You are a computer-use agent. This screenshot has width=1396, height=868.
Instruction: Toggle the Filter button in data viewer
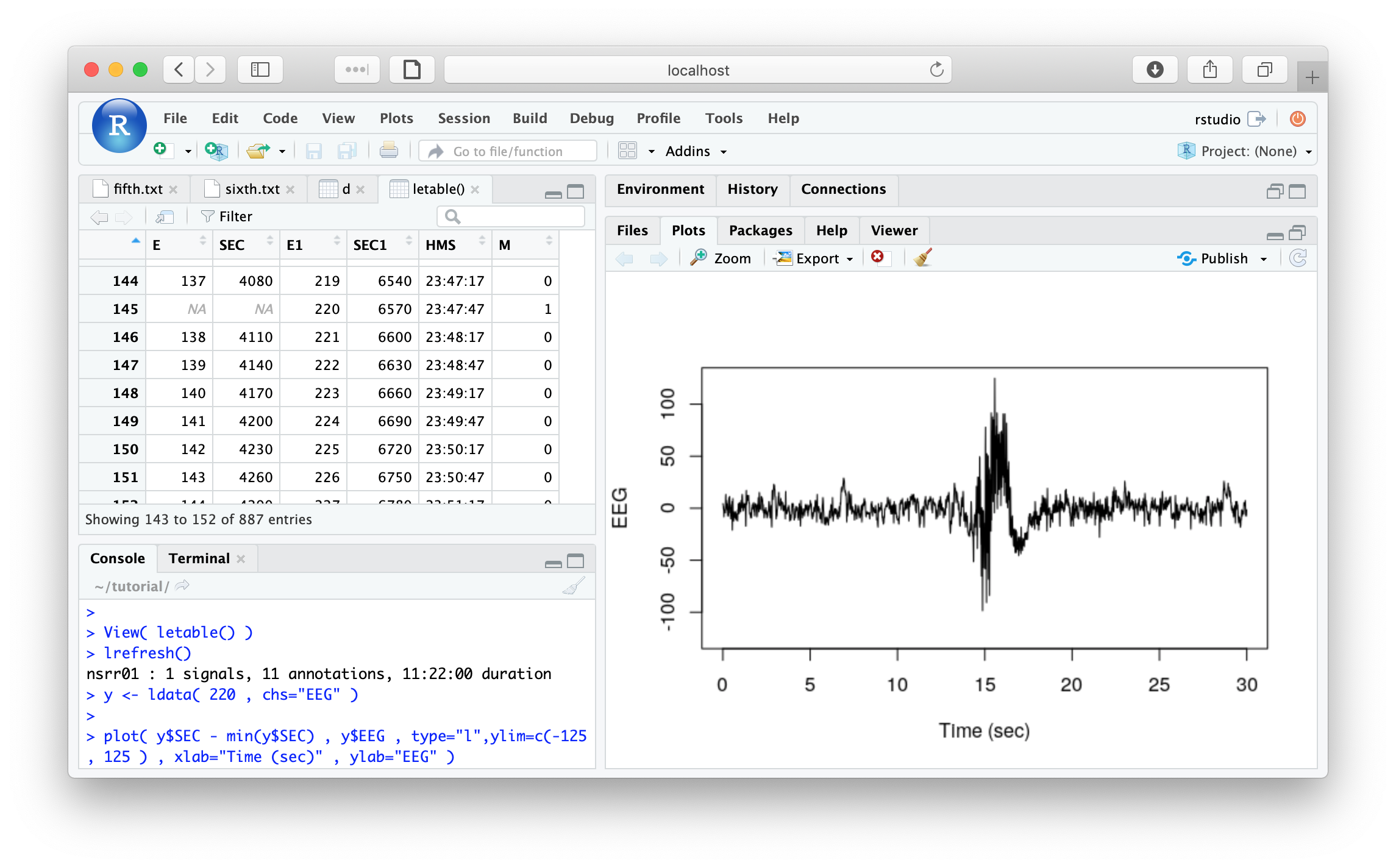click(x=227, y=216)
